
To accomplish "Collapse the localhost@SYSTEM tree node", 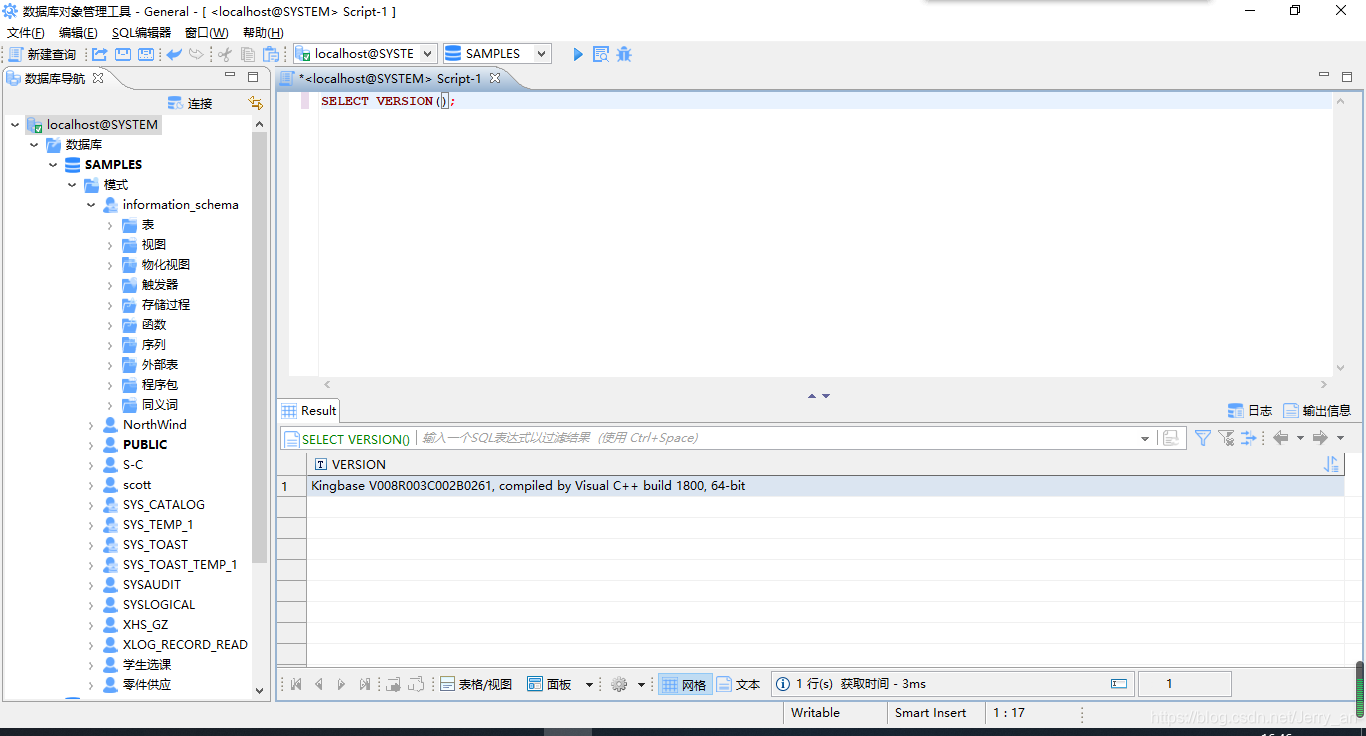I will (x=15, y=125).
